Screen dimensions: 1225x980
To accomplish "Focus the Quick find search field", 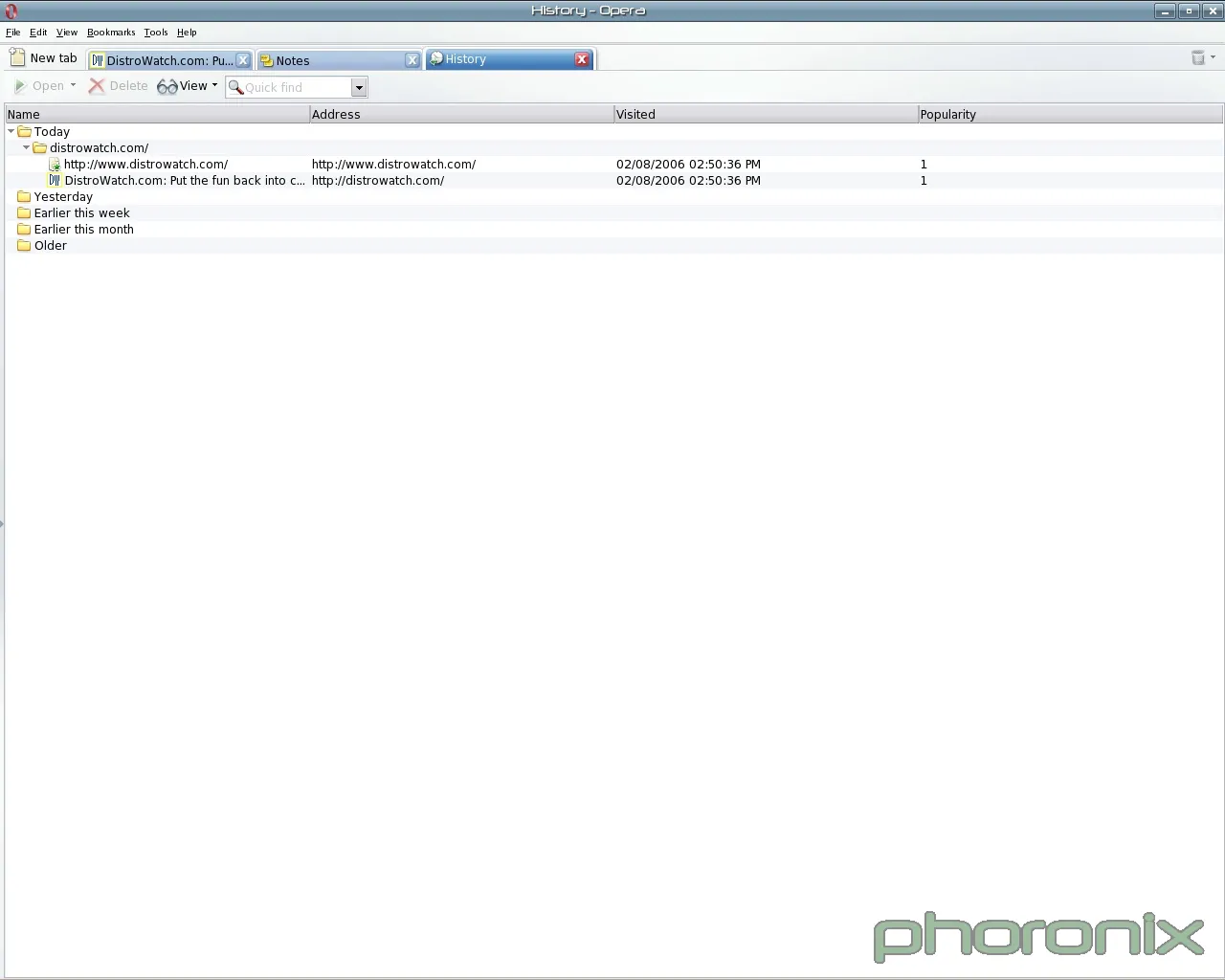I will pyautogui.click(x=297, y=88).
